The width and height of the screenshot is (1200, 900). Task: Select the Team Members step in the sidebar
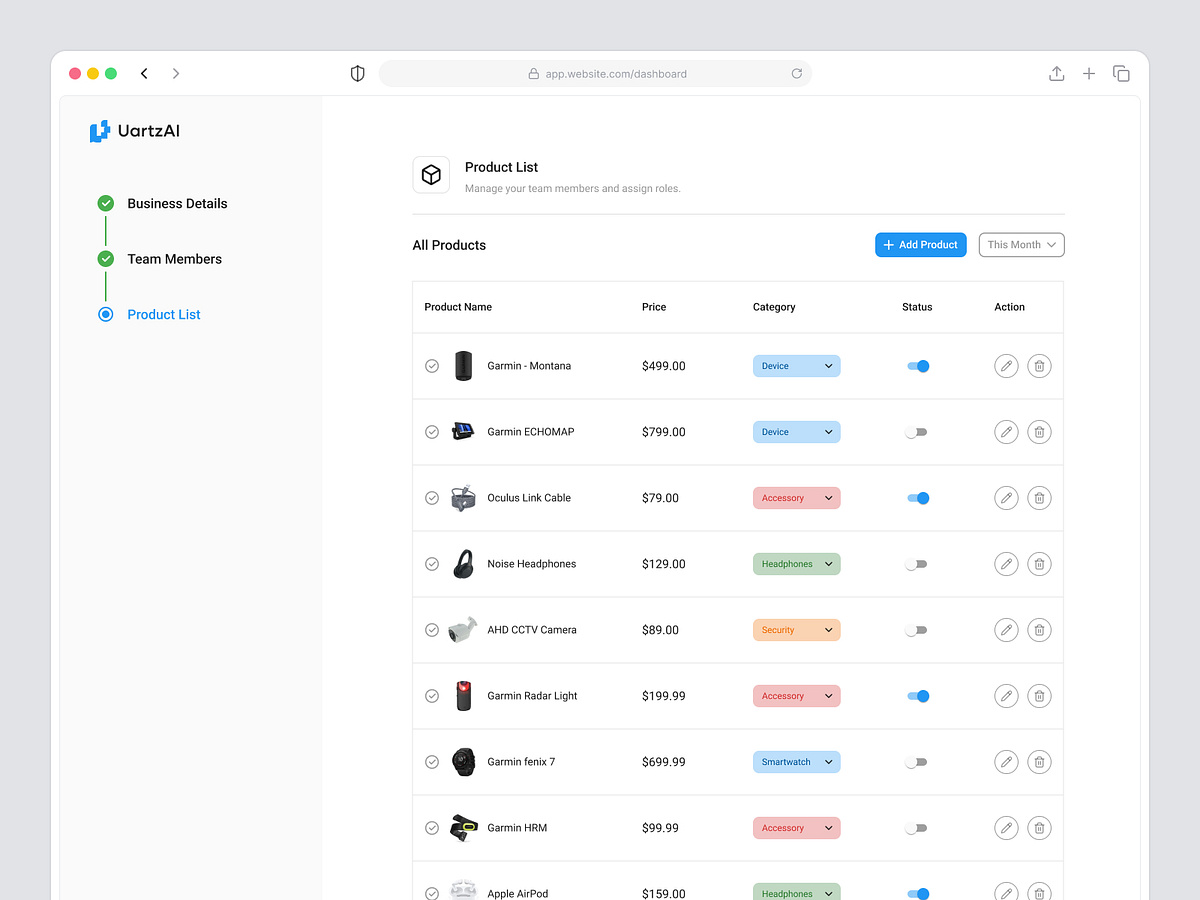pos(174,259)
